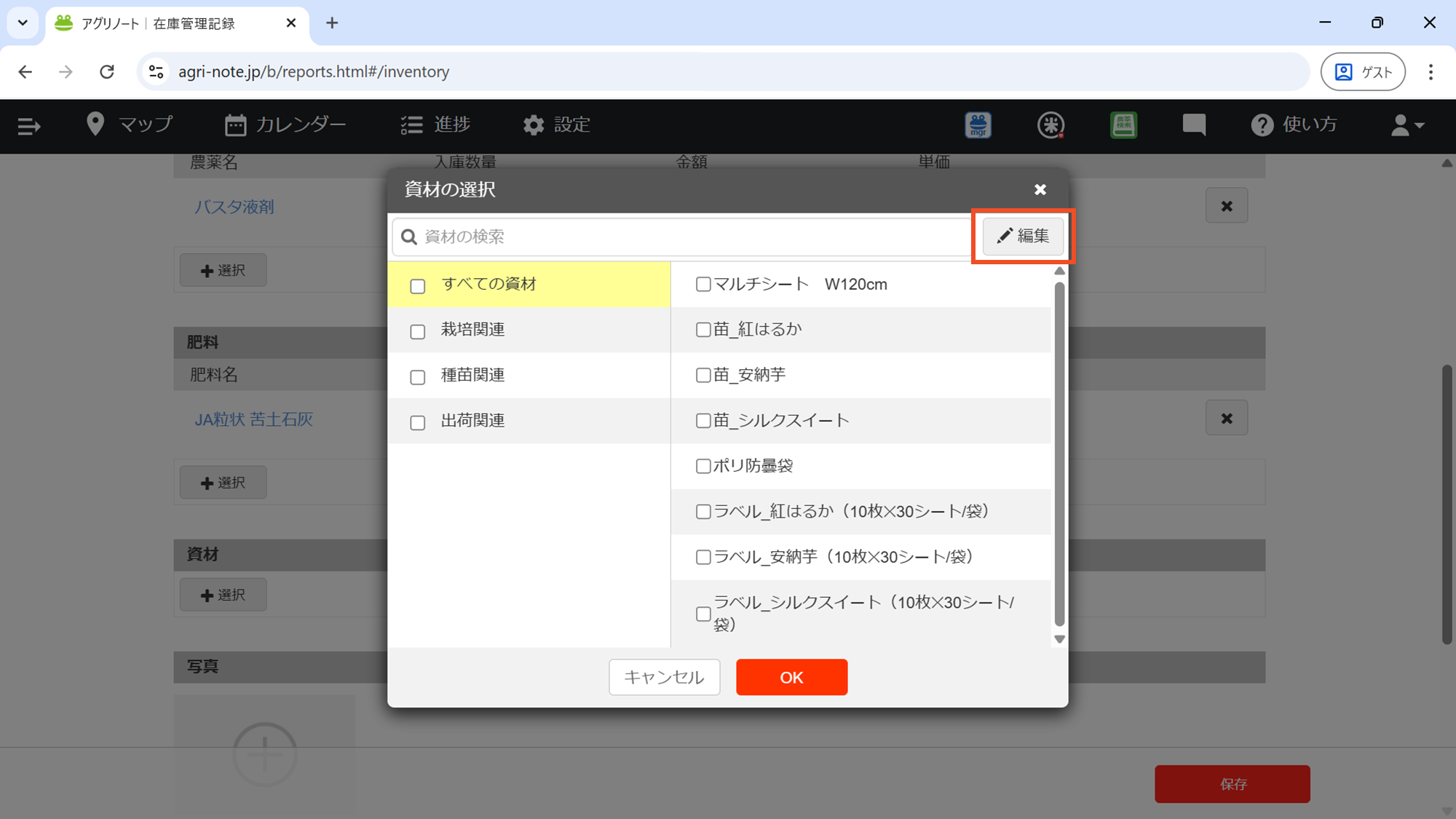Viewport: 1456px width, 819px height.
Task: Click the circular asterisk icon in header
Action: tap(1051, 125)
